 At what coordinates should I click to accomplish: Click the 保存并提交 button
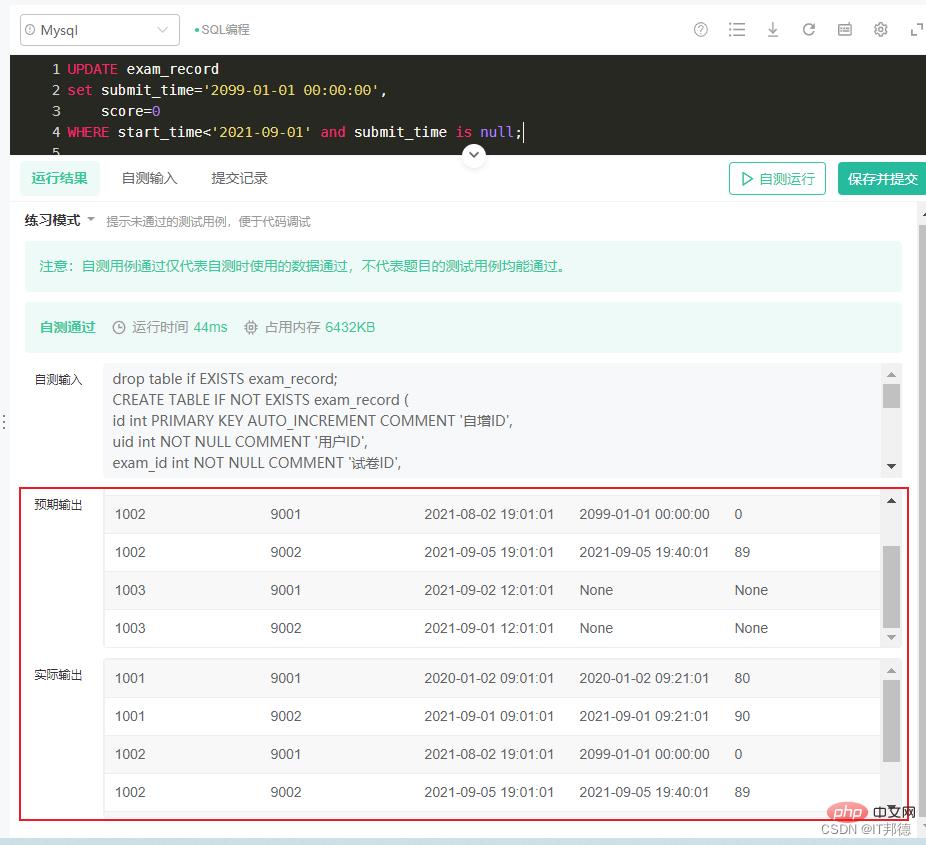881,179
